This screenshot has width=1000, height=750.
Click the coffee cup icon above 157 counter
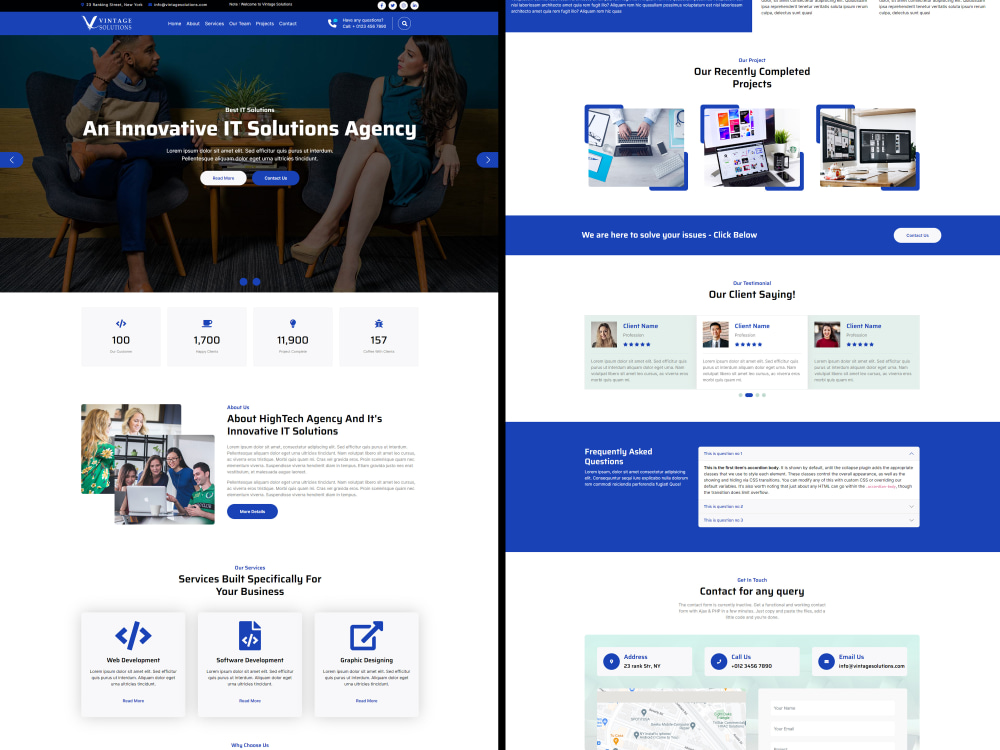pos(379,324)
